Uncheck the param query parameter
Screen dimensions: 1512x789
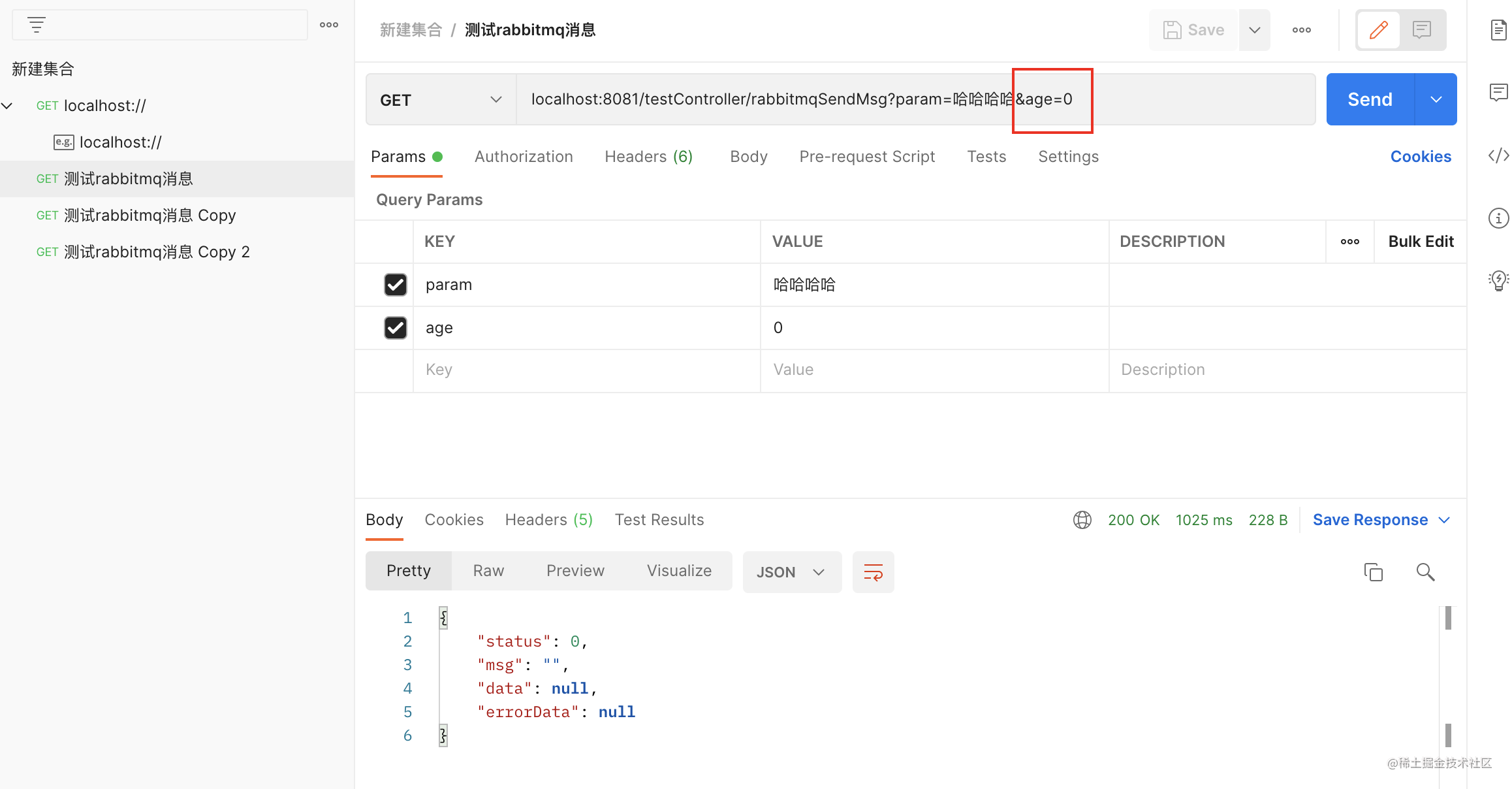pos(395,285)
